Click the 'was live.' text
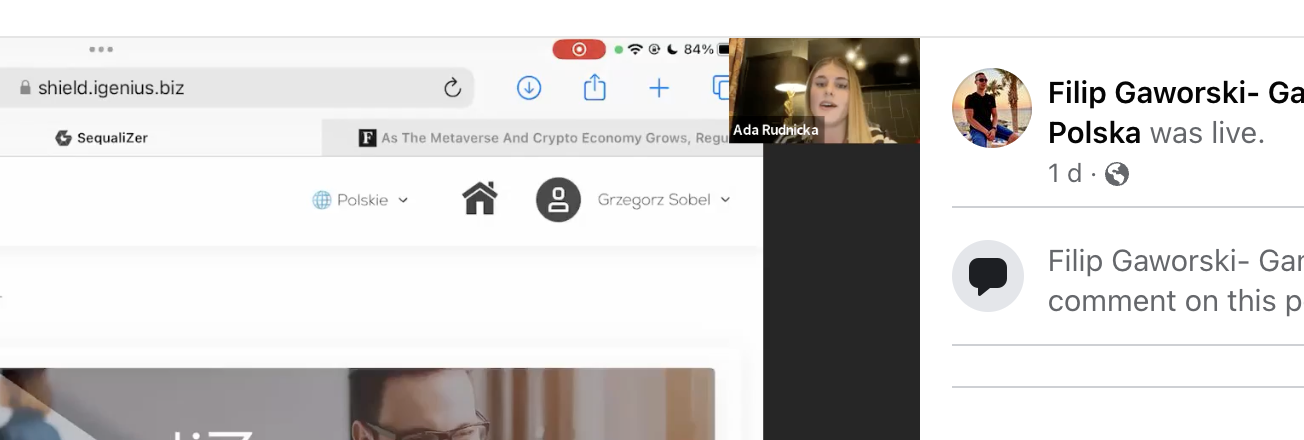The height and width of the screenshot is (440, 1304). 1207,133
